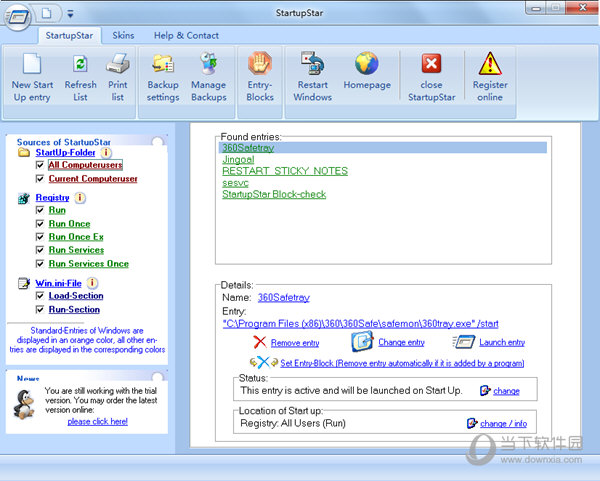Select sesvc entry
600x481 pixels.
click(235, 183)
